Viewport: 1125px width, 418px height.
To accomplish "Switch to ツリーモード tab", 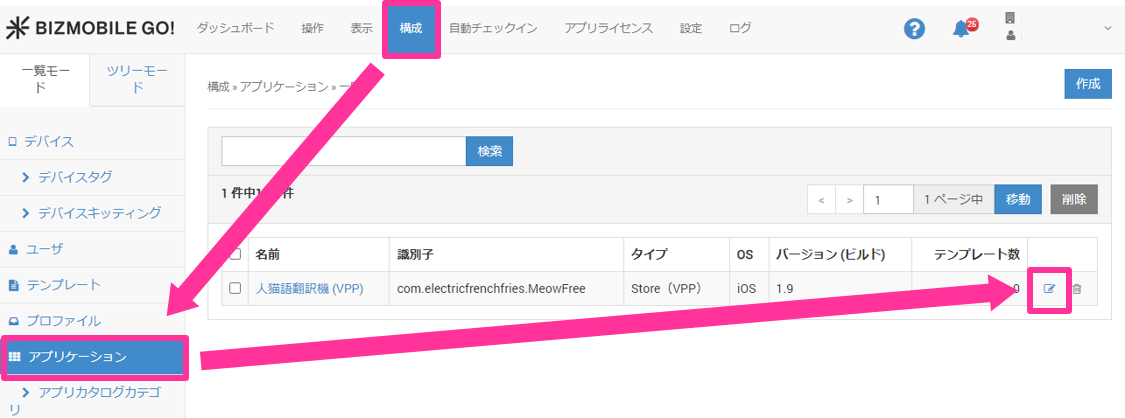I will [x=138, y=79].
